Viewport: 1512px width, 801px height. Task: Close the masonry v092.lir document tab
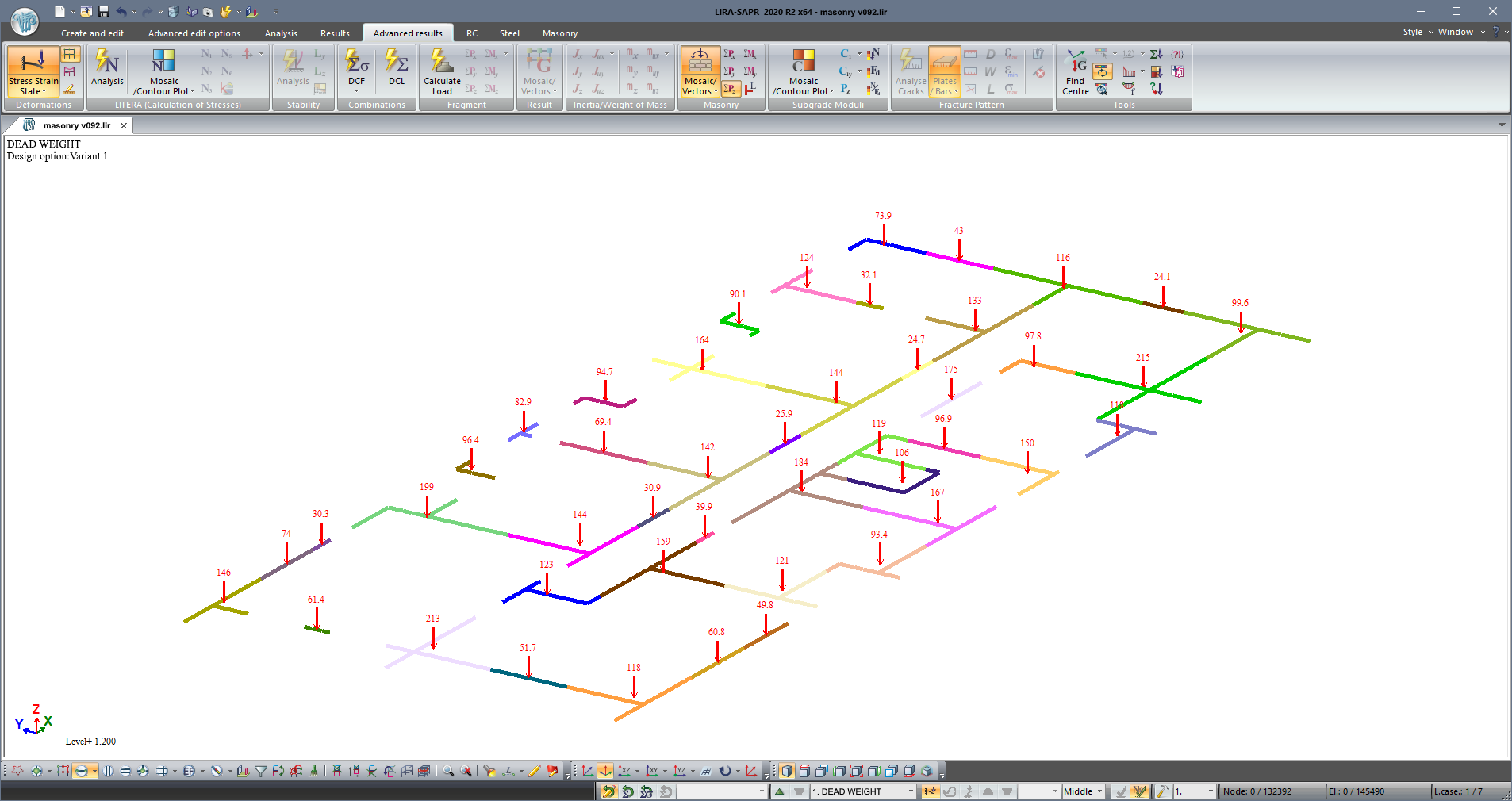[x=124, y=125]
